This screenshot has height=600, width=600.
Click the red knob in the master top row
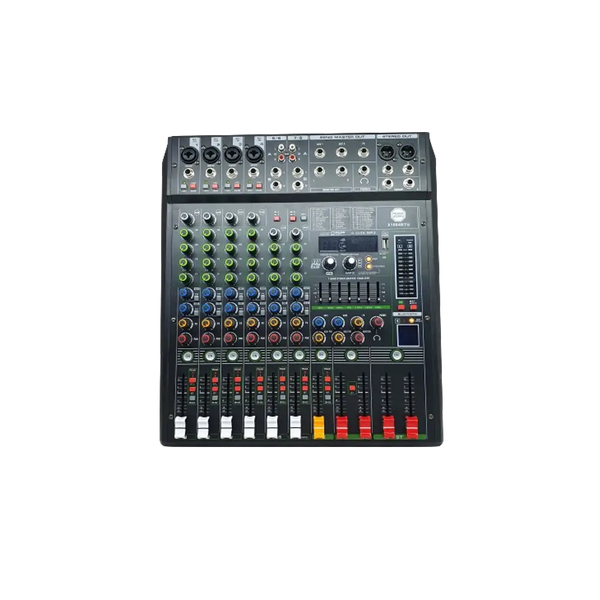pyautogui.click(x=377, y=322)
